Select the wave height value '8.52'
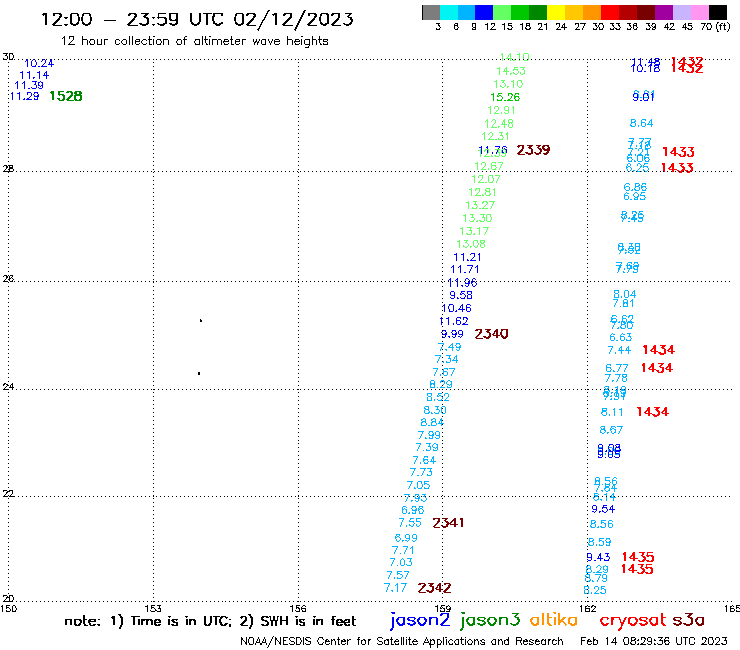 tap(438, 397)
